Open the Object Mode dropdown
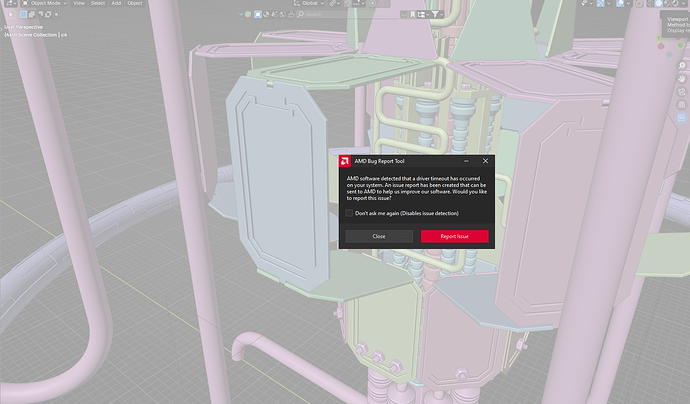The height and width of the screenshot is (404, 690). point(45,3)
